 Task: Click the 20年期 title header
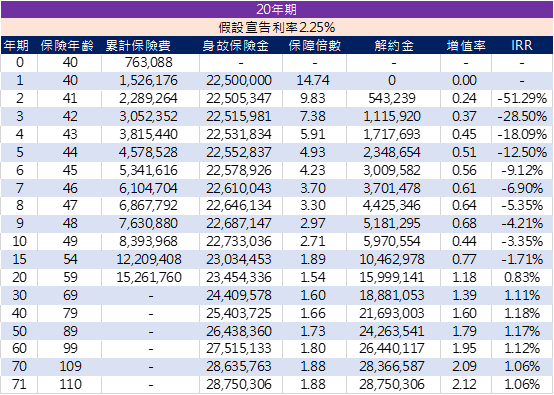(277, 9)
